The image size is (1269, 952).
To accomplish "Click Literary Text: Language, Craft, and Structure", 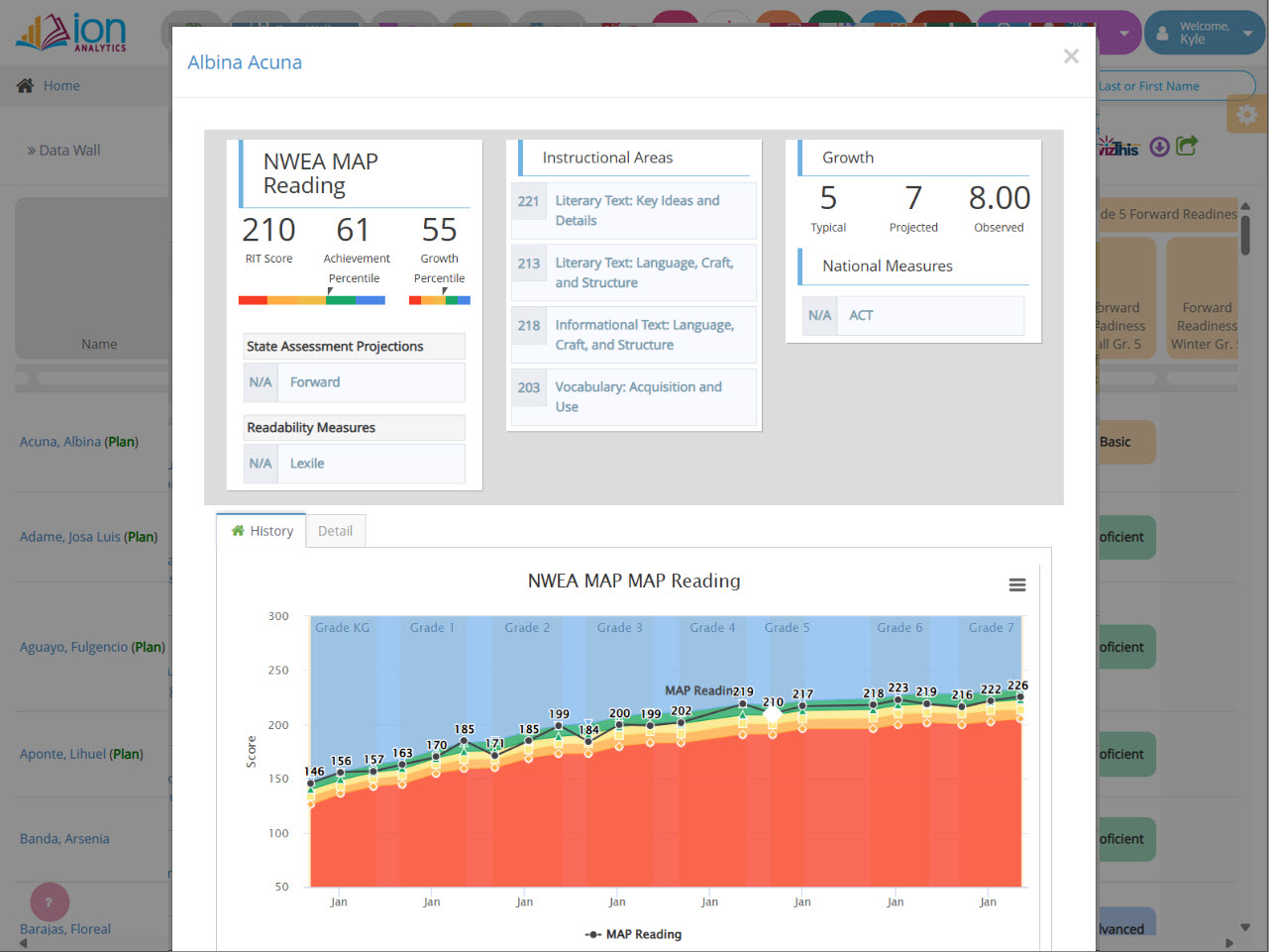I will point(634,272).
